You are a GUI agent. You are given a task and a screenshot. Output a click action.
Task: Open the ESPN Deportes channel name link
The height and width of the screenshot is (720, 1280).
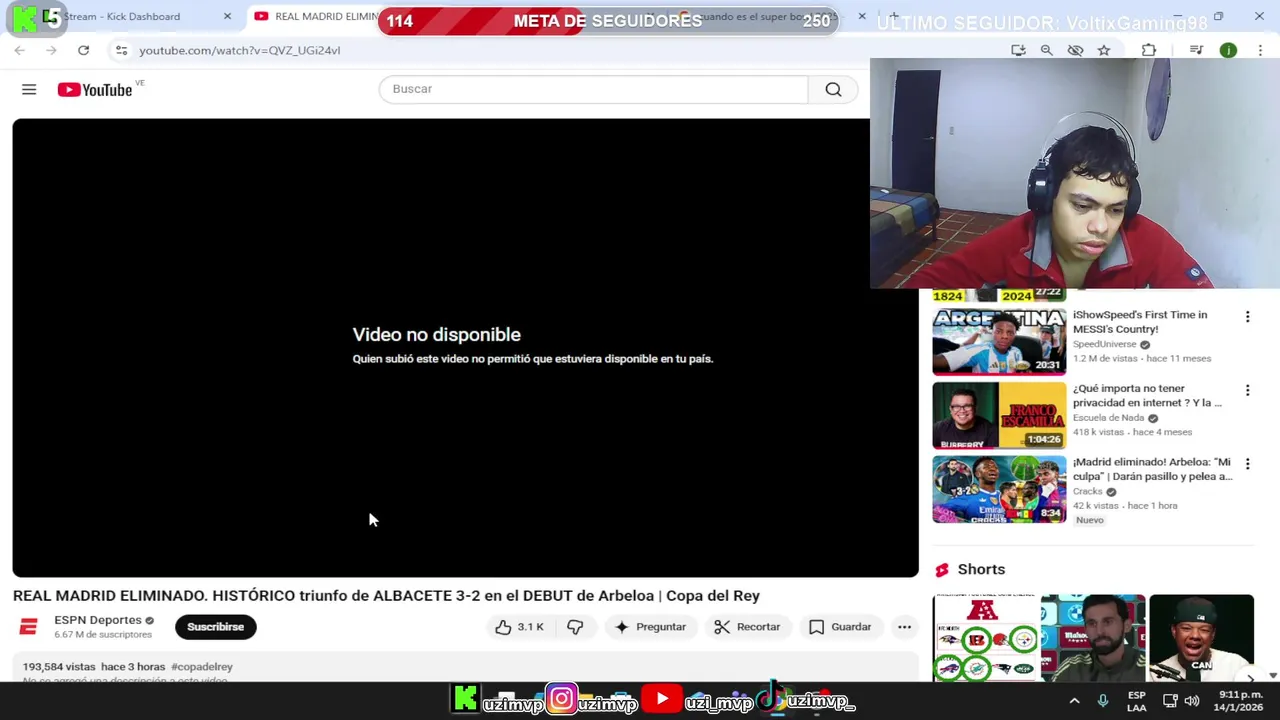[98, 620]
